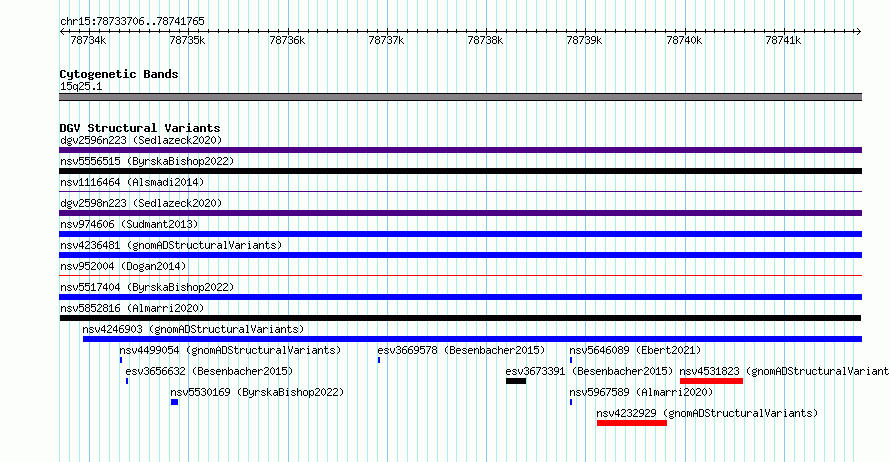Open nsv4246903 (gnomADStructuralVariants) label
The image size is (890, 462).
click(193, 329)
